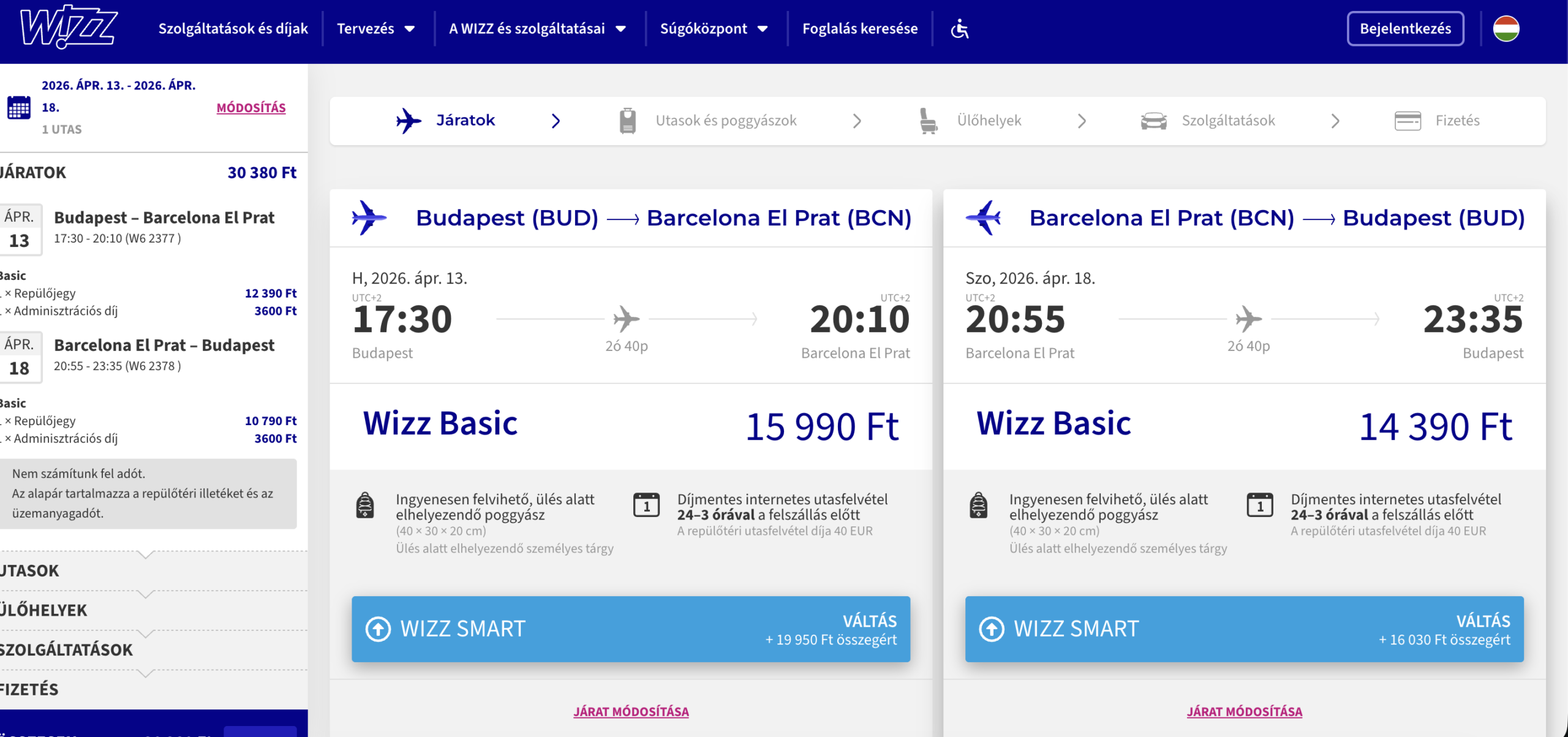Go to Foglalás keresése
Screen dimensions: 1568x737
tap(859, 29)
